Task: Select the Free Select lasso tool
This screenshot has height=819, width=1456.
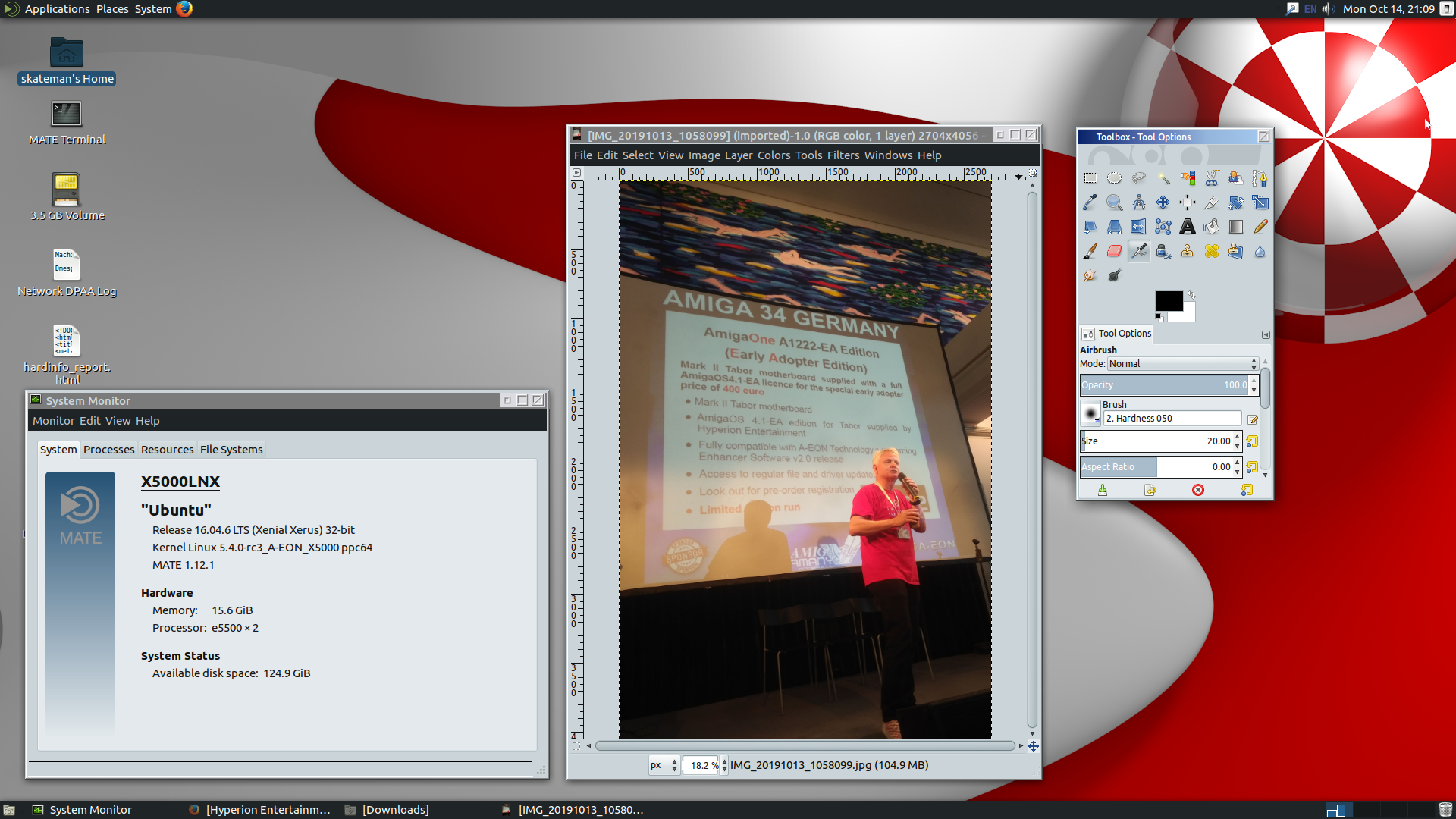Action: pos(1139,178)
